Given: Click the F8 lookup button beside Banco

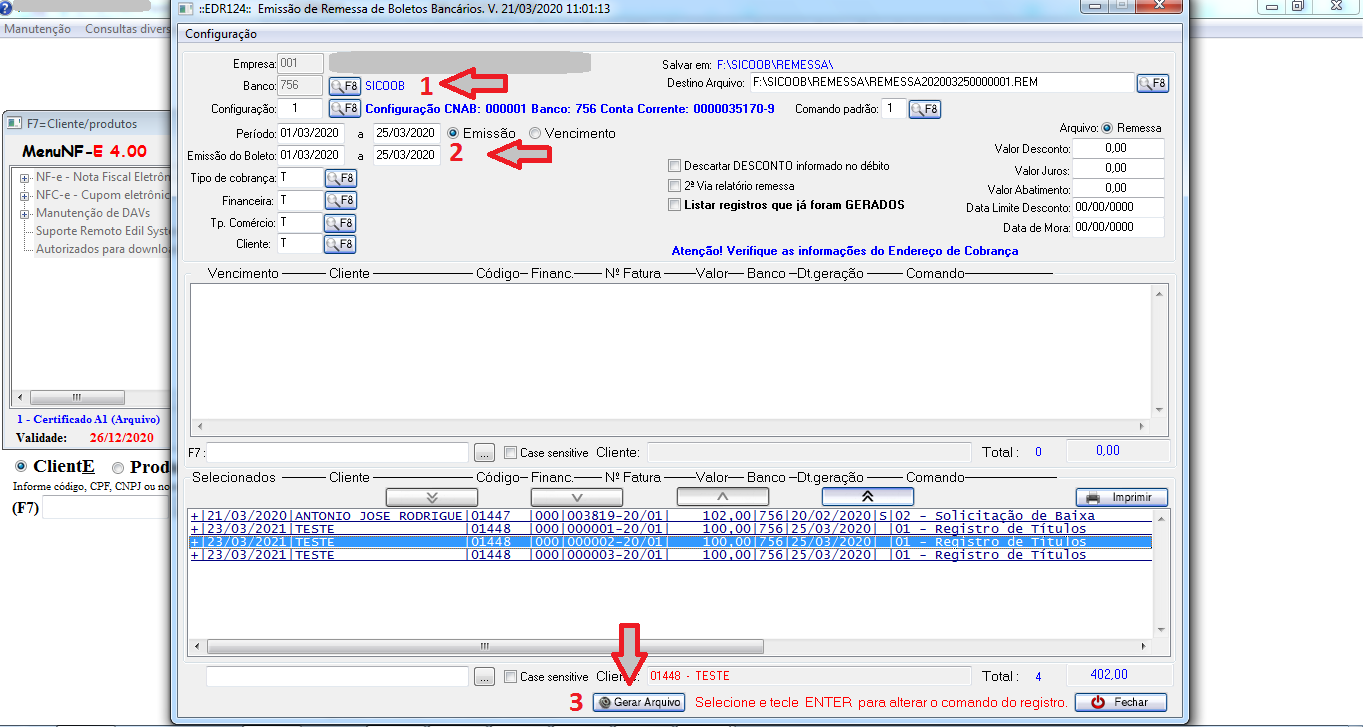Looking at the screenshot, I should 344,86.
